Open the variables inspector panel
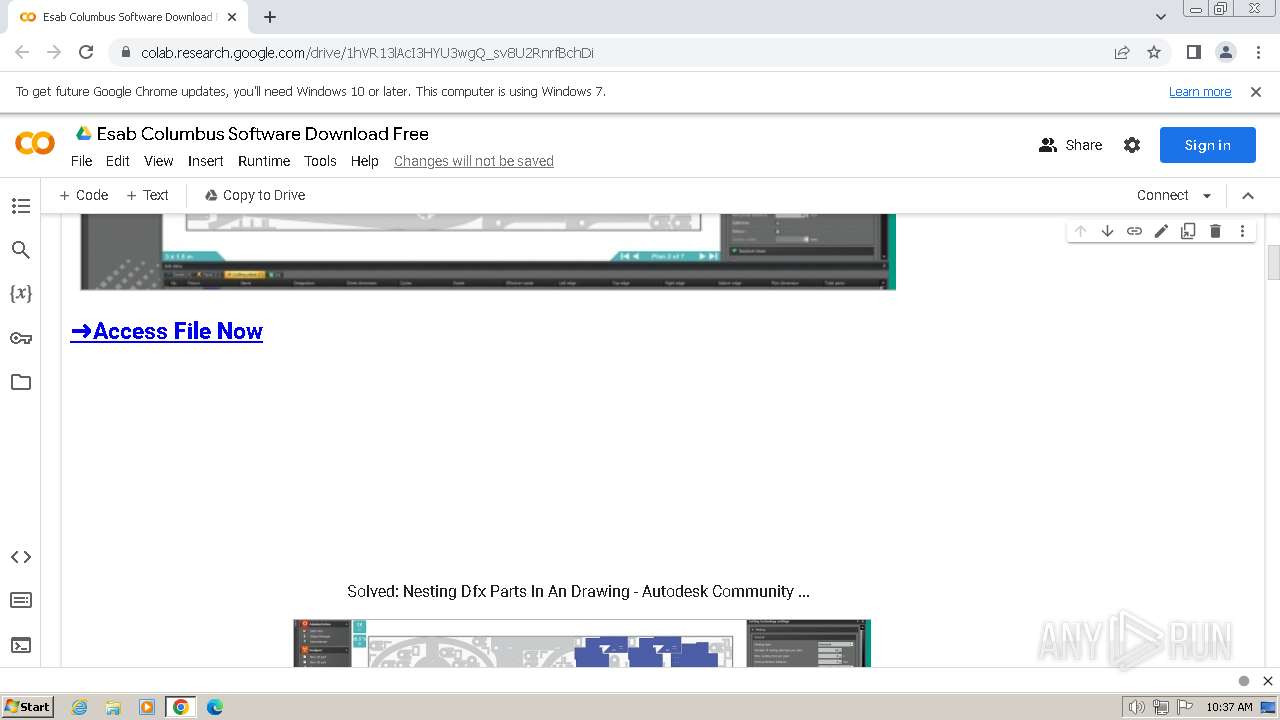 tap(21, 294)
